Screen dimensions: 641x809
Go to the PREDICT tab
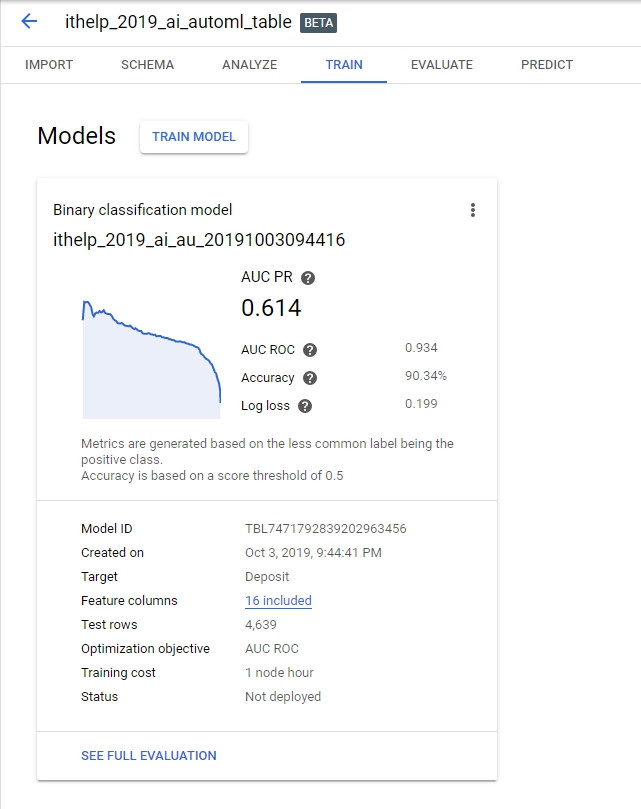tap(547, 64)
